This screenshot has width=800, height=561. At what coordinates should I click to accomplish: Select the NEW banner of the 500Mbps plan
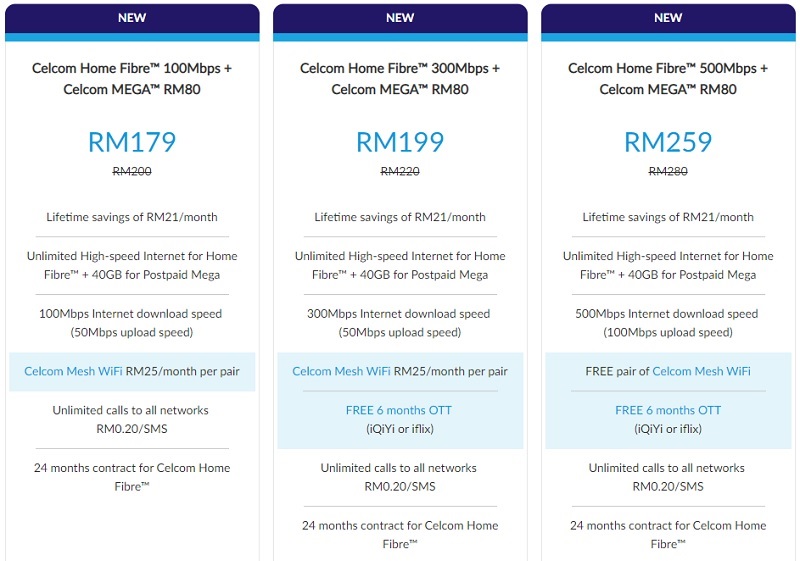[x=668, y=18]
